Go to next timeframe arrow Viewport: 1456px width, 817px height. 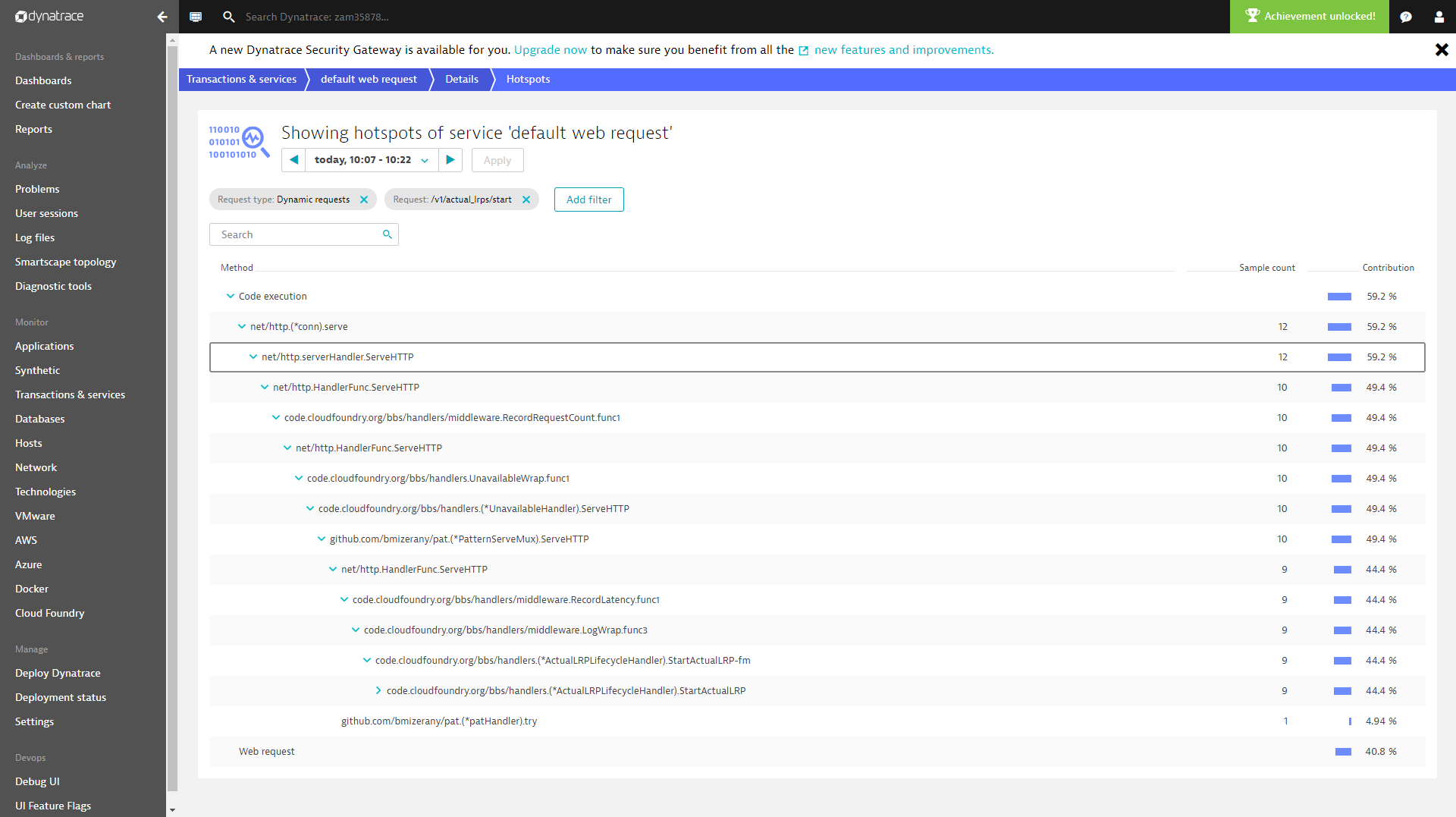pyautogui.click(x=450, y=160)
